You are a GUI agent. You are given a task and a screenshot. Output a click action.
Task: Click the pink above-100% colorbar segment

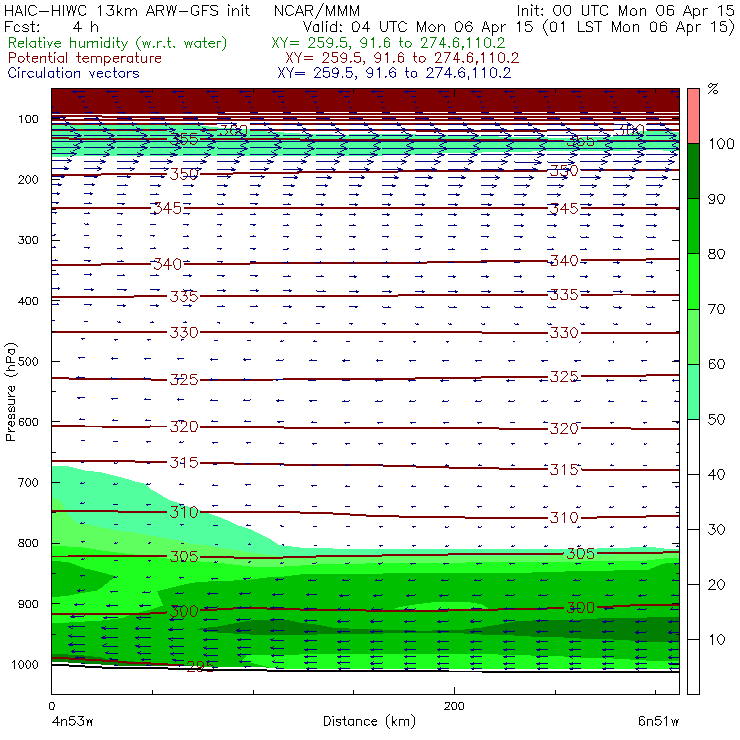pos(693,116)
